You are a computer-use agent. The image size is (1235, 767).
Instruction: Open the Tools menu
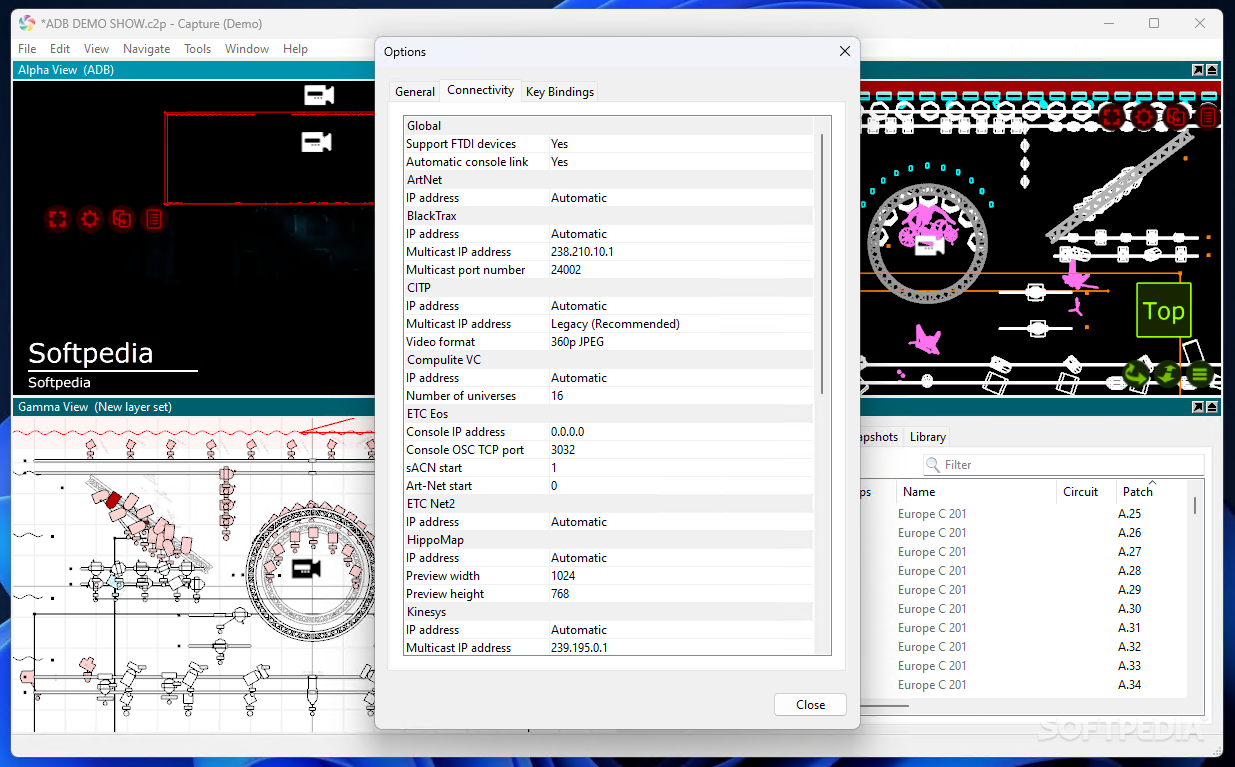pos(198,49)
